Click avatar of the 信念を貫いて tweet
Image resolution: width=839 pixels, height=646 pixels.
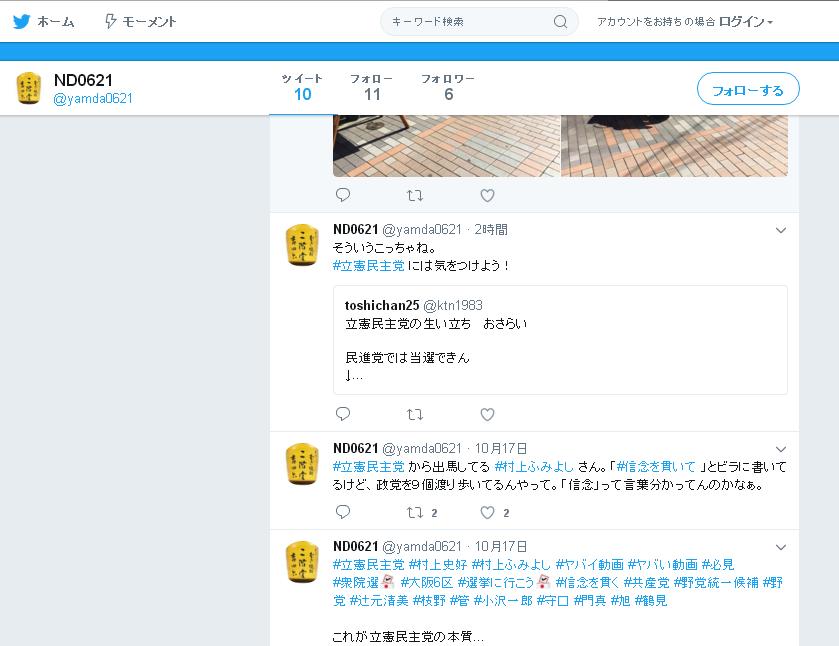[302, 464]
